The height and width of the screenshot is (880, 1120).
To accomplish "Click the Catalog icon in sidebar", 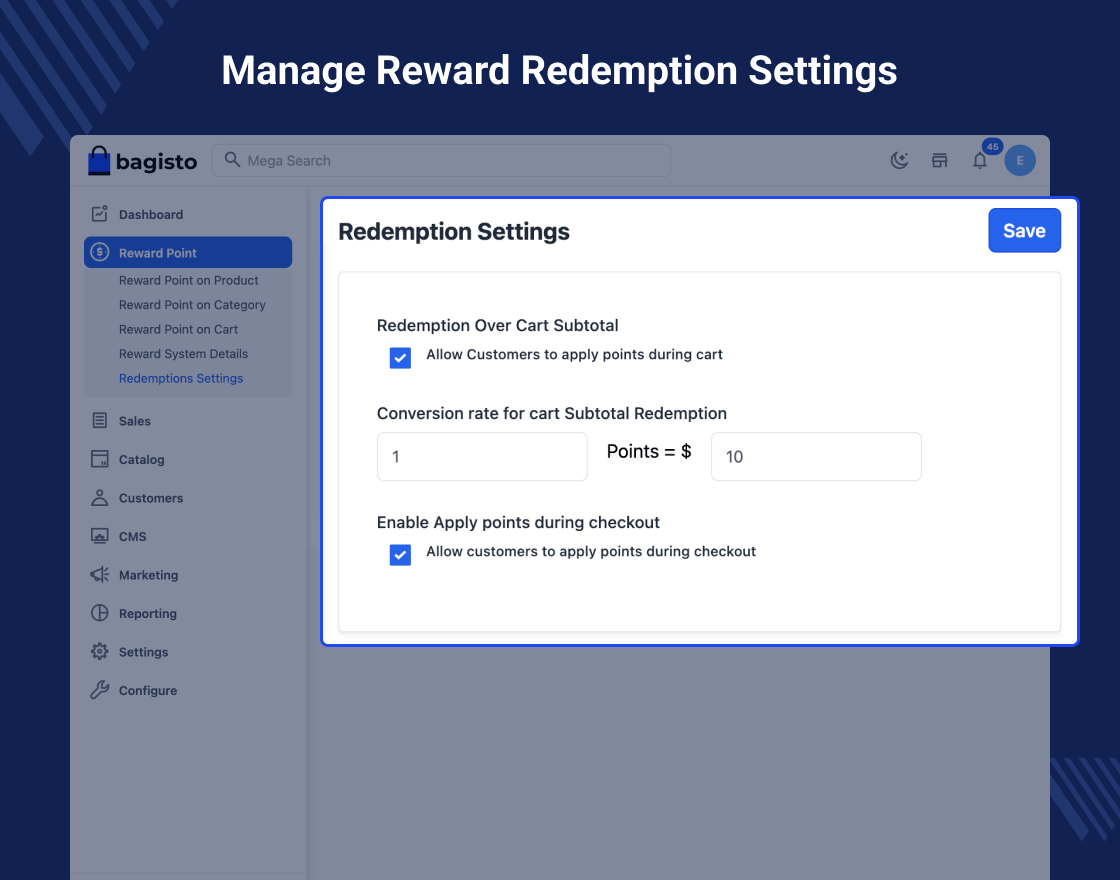I will click(x=99, y=459).
